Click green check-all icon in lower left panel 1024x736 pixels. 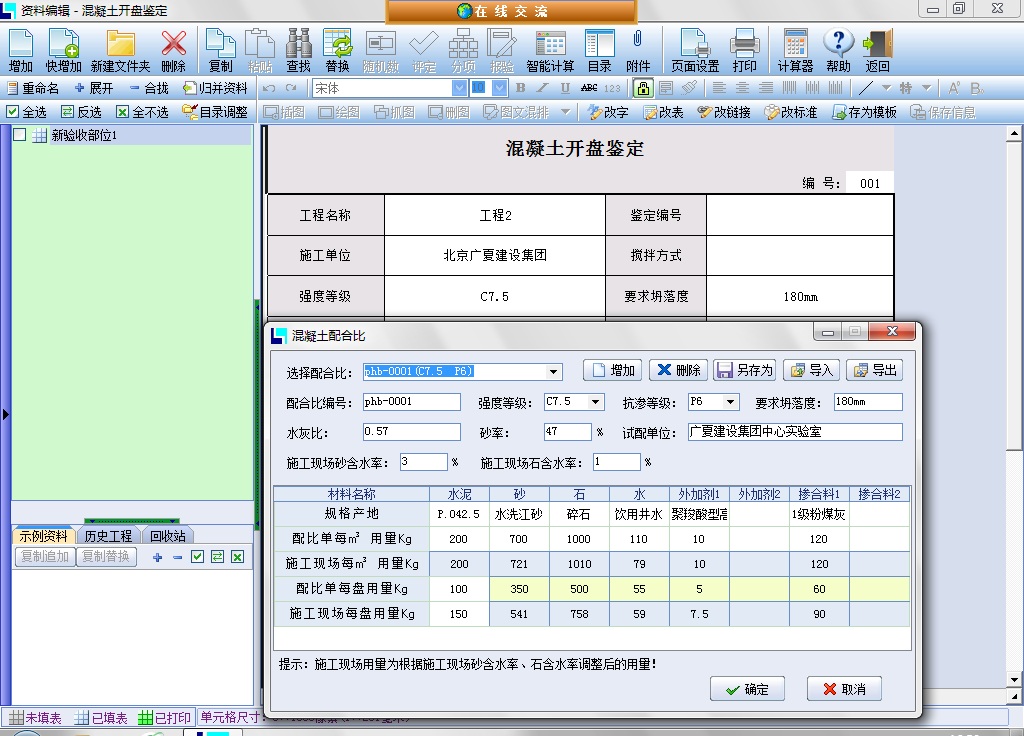197,557
